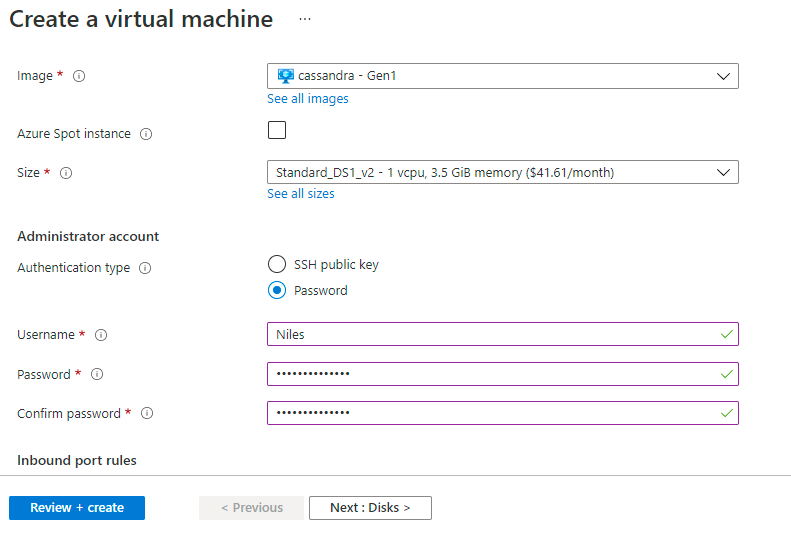The image size is (791, 536).
Task: Go to Next : Disks step
Action: click(370, 508)
